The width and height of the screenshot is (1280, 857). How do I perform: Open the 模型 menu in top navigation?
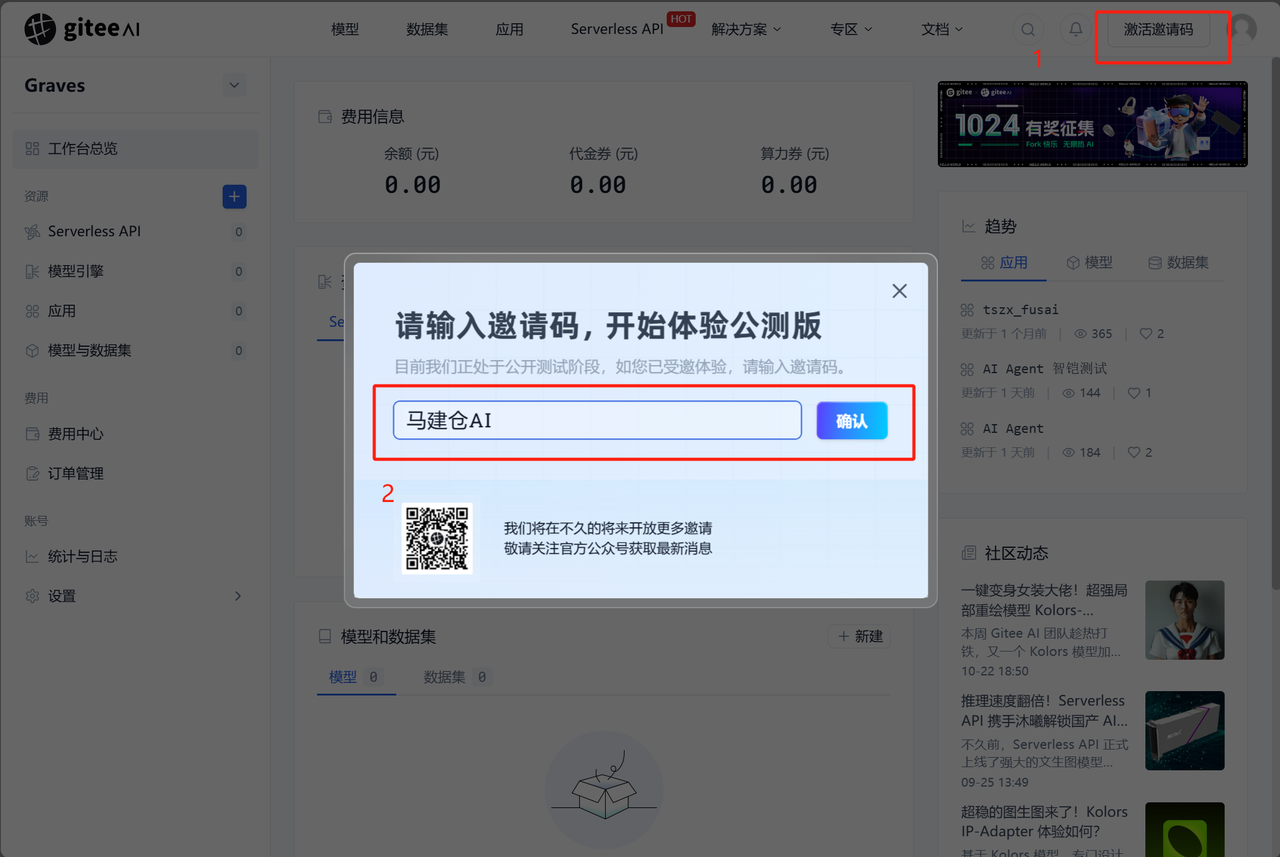click(345, 29)
